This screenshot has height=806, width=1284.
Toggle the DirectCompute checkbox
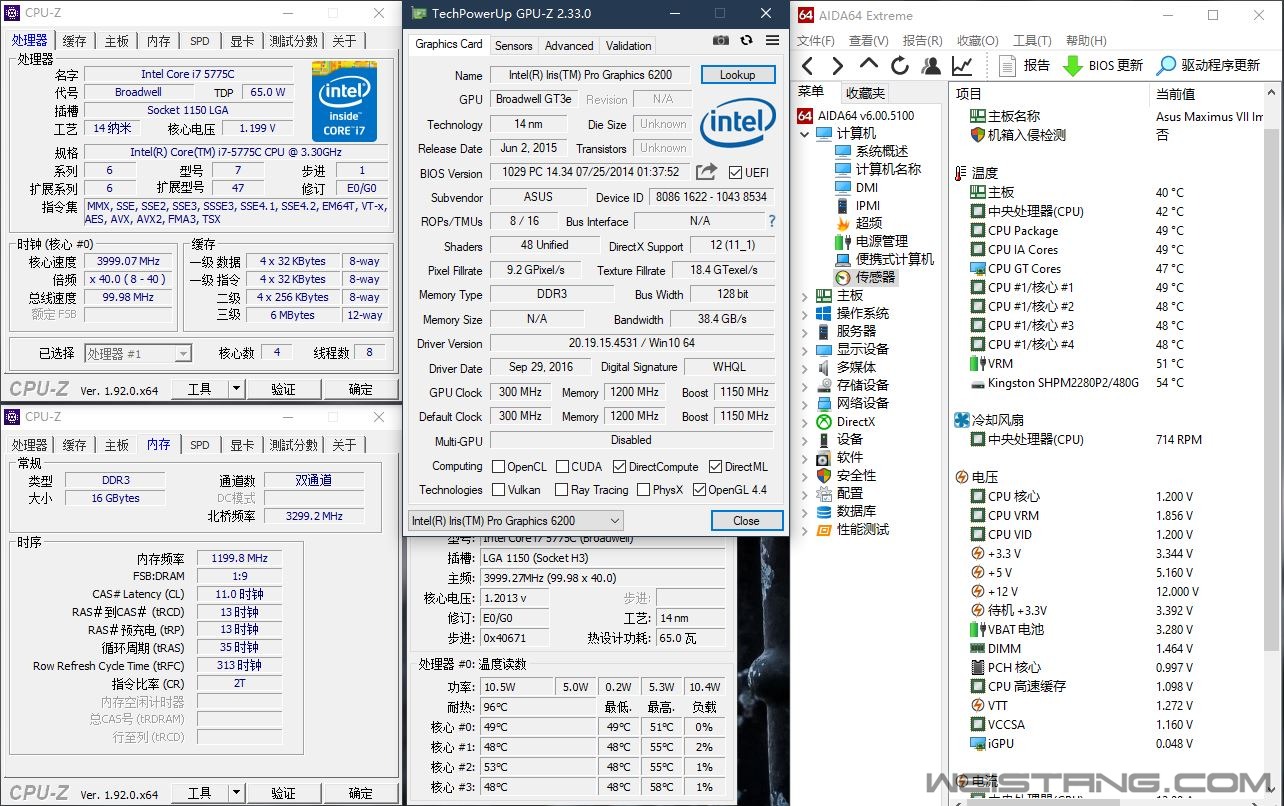click(x=620, y=467)
